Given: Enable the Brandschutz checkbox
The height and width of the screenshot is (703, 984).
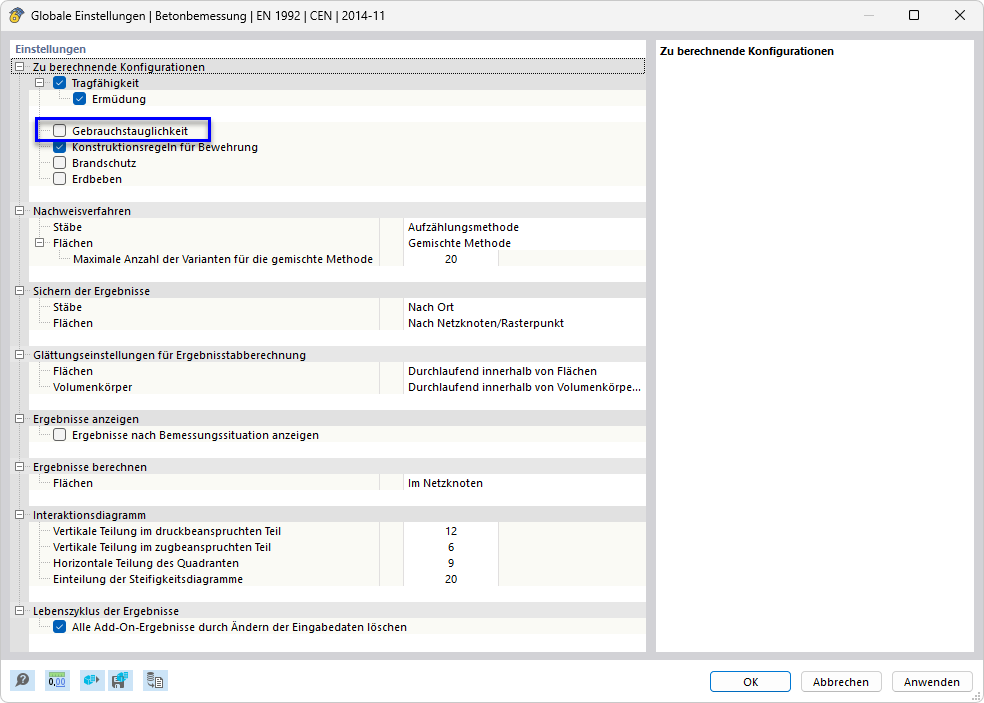Looking at the screenshot, I should (x=60, y=163).
